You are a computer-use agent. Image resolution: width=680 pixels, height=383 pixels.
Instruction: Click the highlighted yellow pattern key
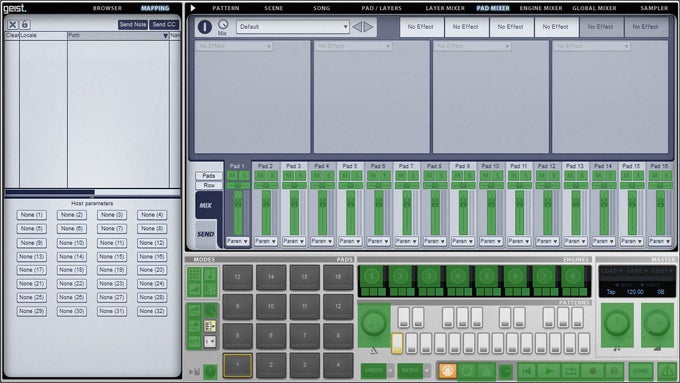[x=397, y=343]
